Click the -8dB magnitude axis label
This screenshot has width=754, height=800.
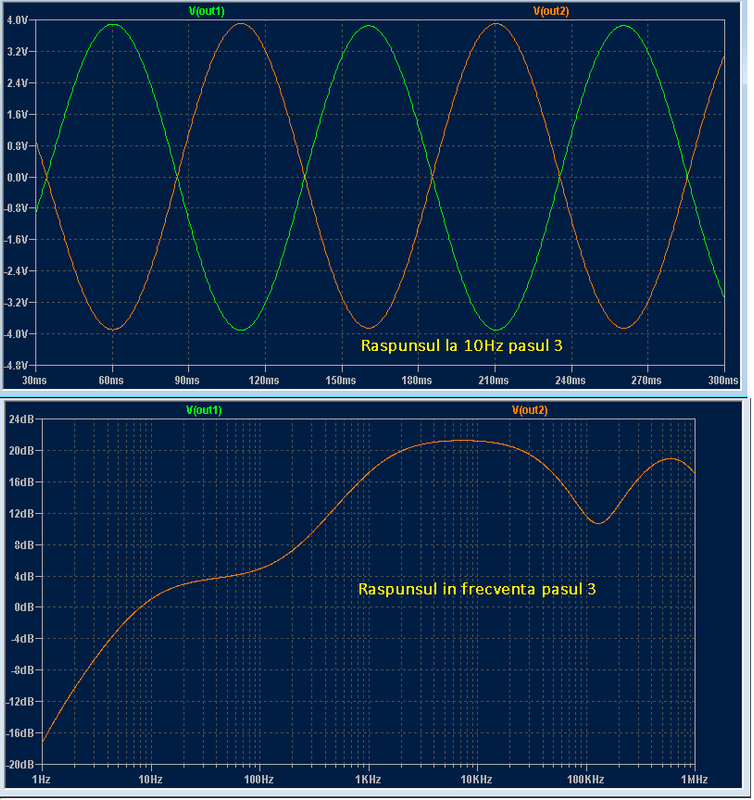pos(22,670)
